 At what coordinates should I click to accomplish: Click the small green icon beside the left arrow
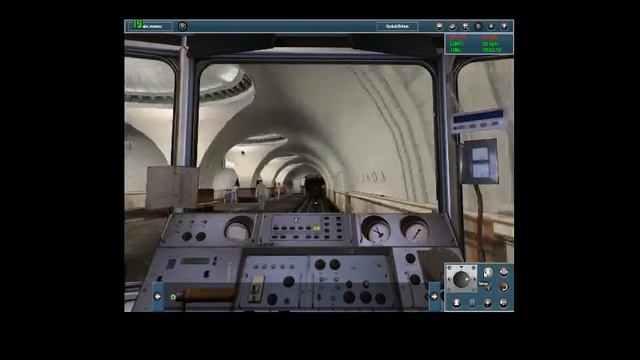pyautogui.click(x=173, y=297)
